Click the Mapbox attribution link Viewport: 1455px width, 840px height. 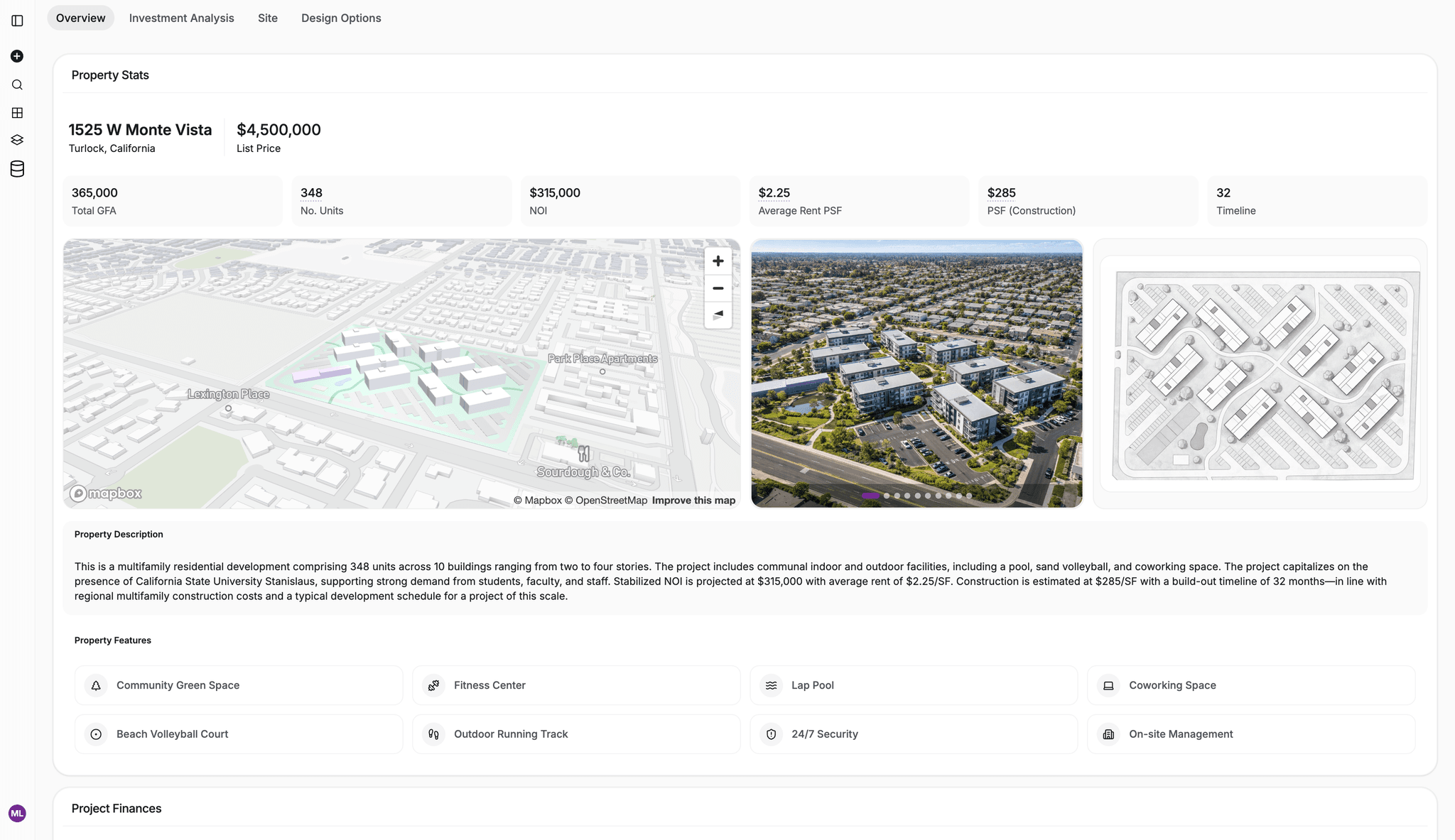tap(538, 501)
